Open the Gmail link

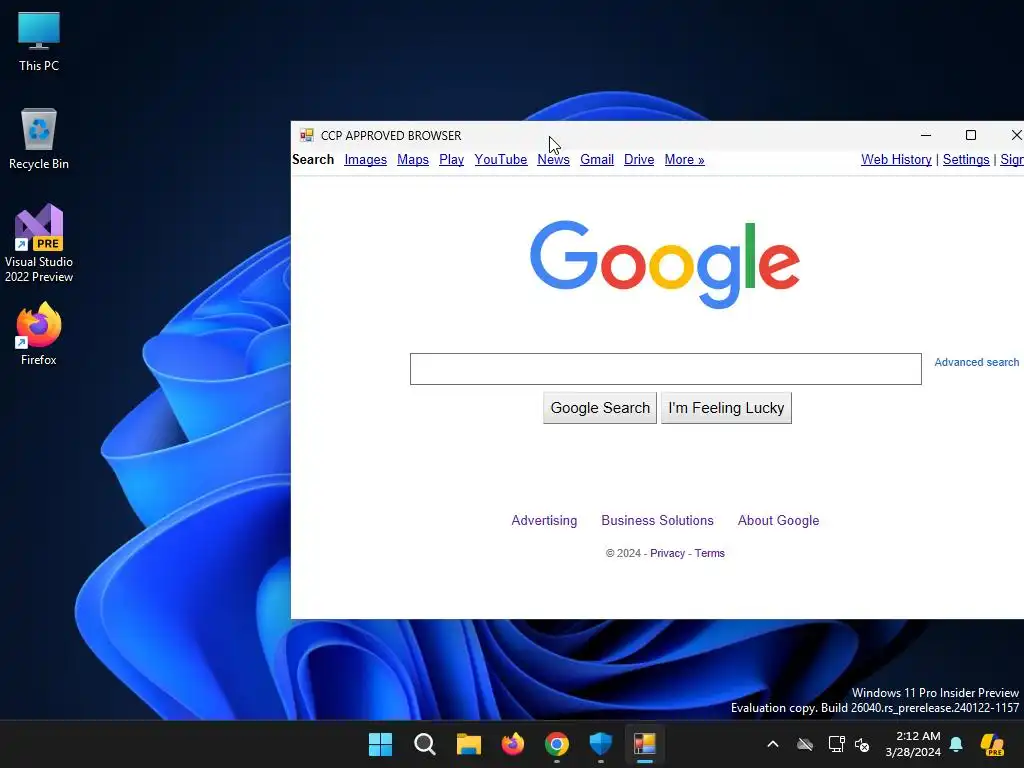[x=597, y=160]
